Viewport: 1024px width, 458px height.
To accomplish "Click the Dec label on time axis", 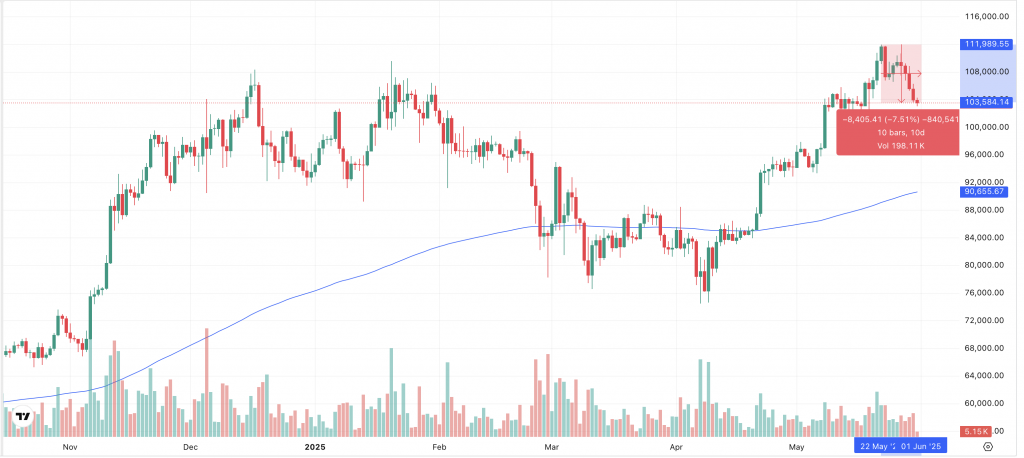I will 190,446.
